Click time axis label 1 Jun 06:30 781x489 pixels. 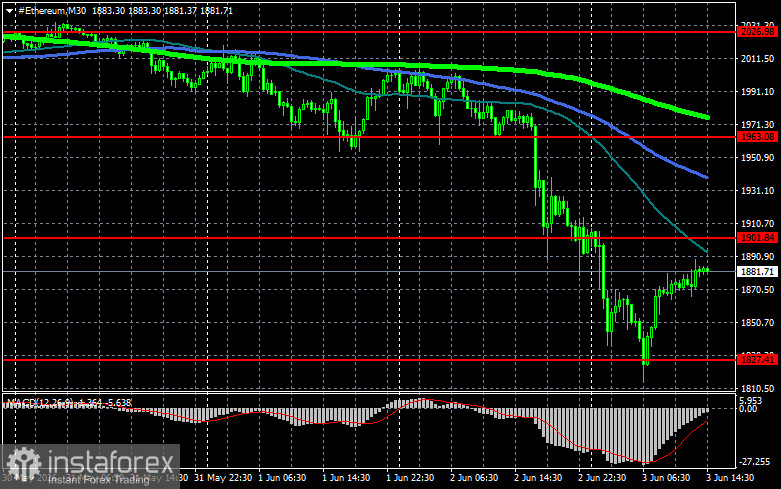pos(282,478)
